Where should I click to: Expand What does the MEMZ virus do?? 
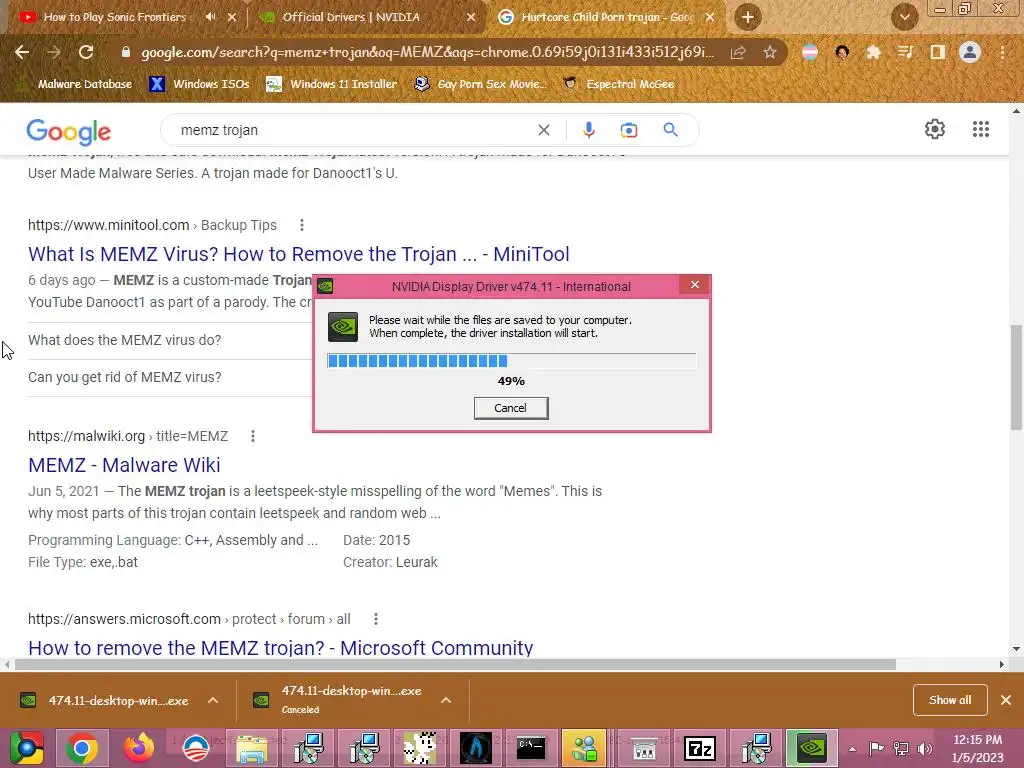[170, 340]
